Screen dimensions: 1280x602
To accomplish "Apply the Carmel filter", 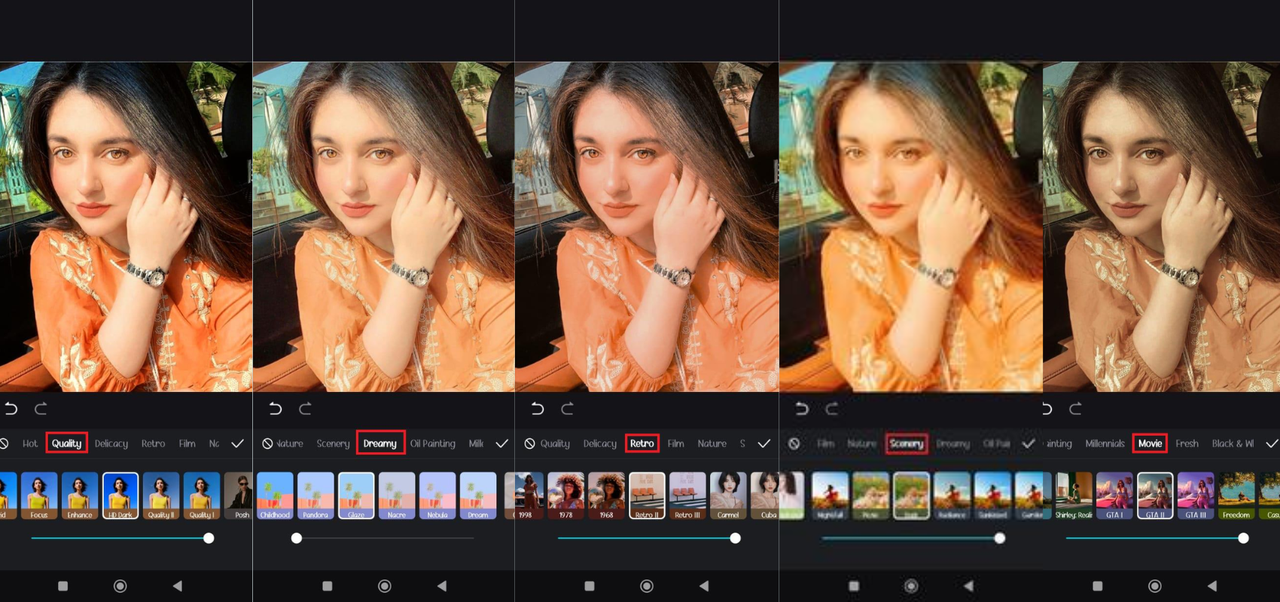I will 728,496.
